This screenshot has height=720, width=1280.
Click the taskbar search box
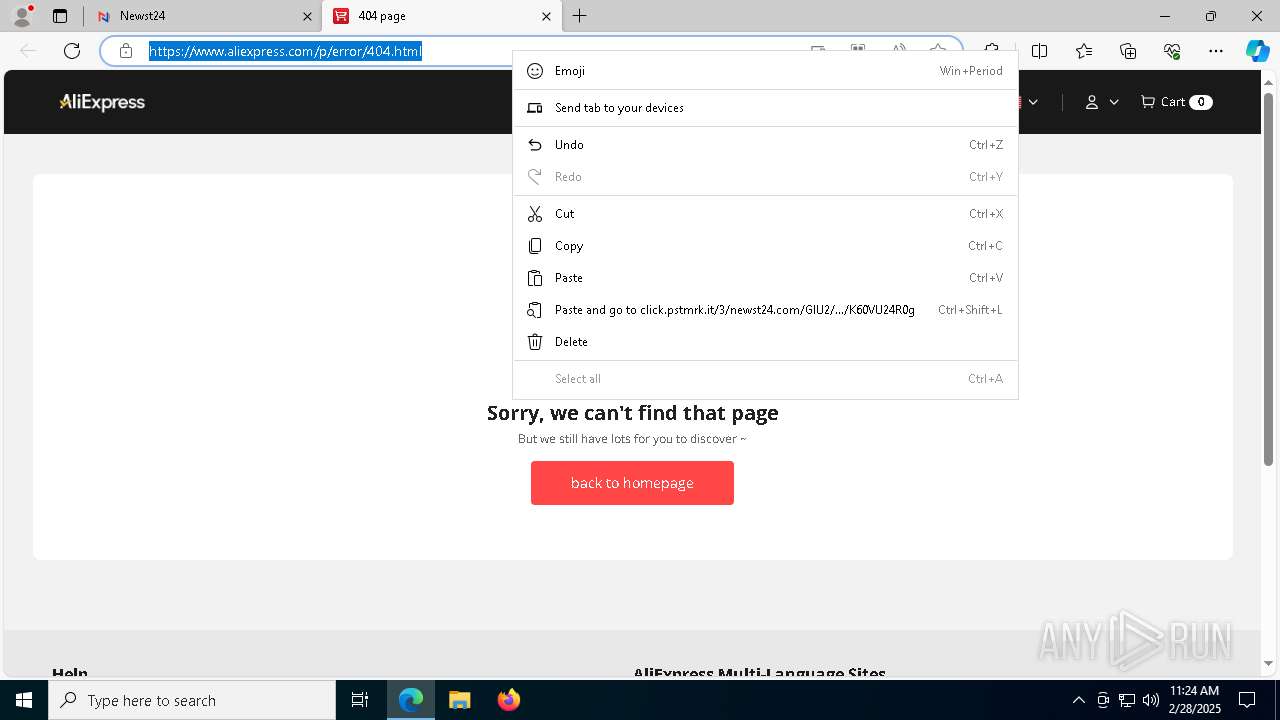(192, 700)
